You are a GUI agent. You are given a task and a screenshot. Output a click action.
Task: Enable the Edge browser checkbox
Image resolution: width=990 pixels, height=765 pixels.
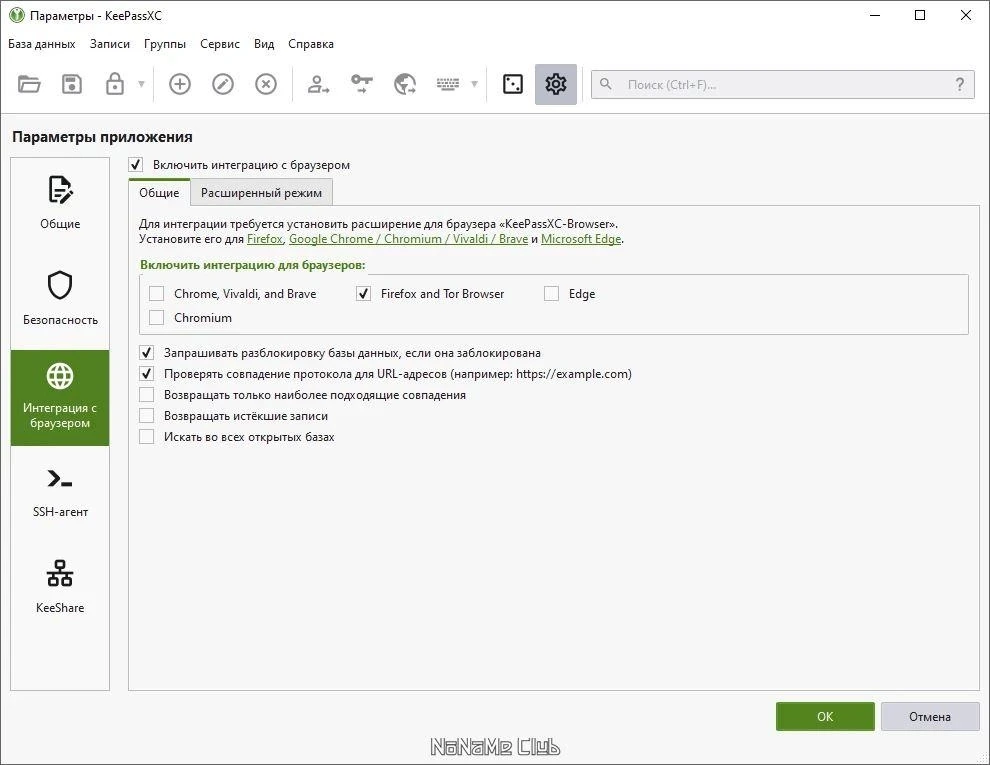[551, 294]
